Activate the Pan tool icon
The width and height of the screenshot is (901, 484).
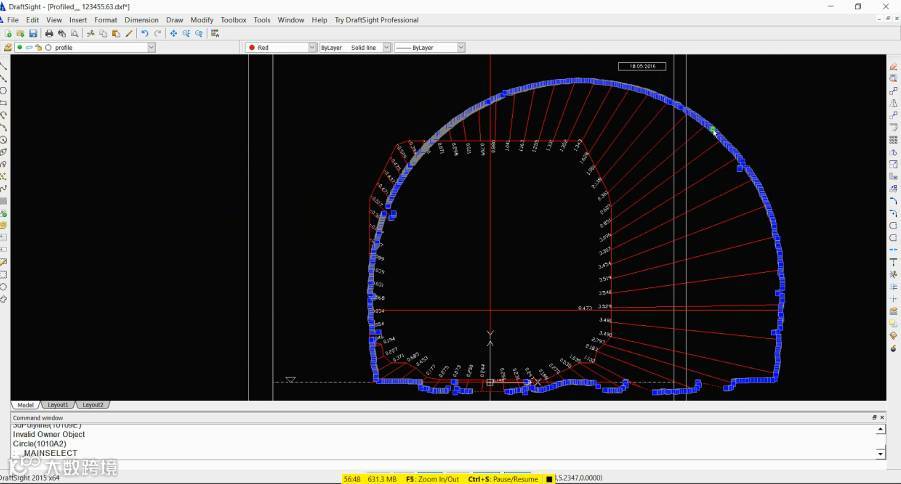(173, 33)
